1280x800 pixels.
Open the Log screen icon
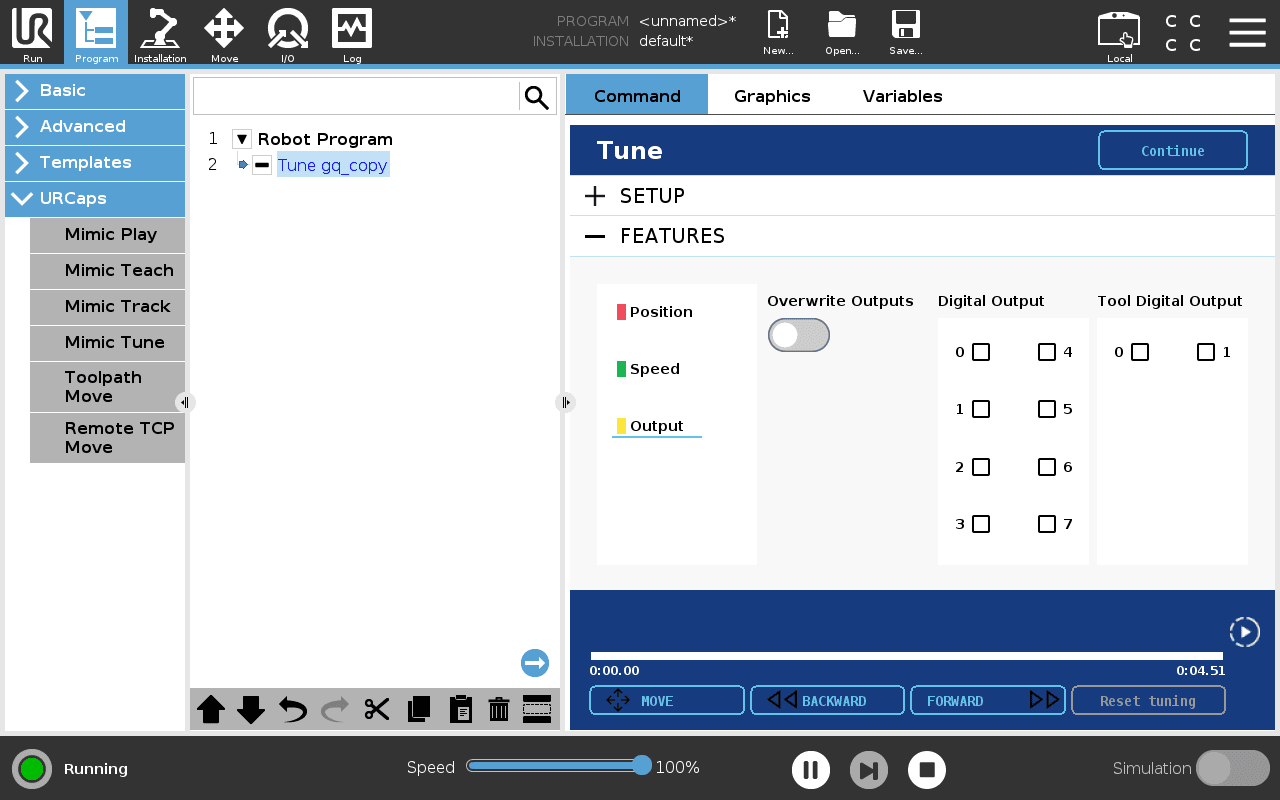point(352,33)
